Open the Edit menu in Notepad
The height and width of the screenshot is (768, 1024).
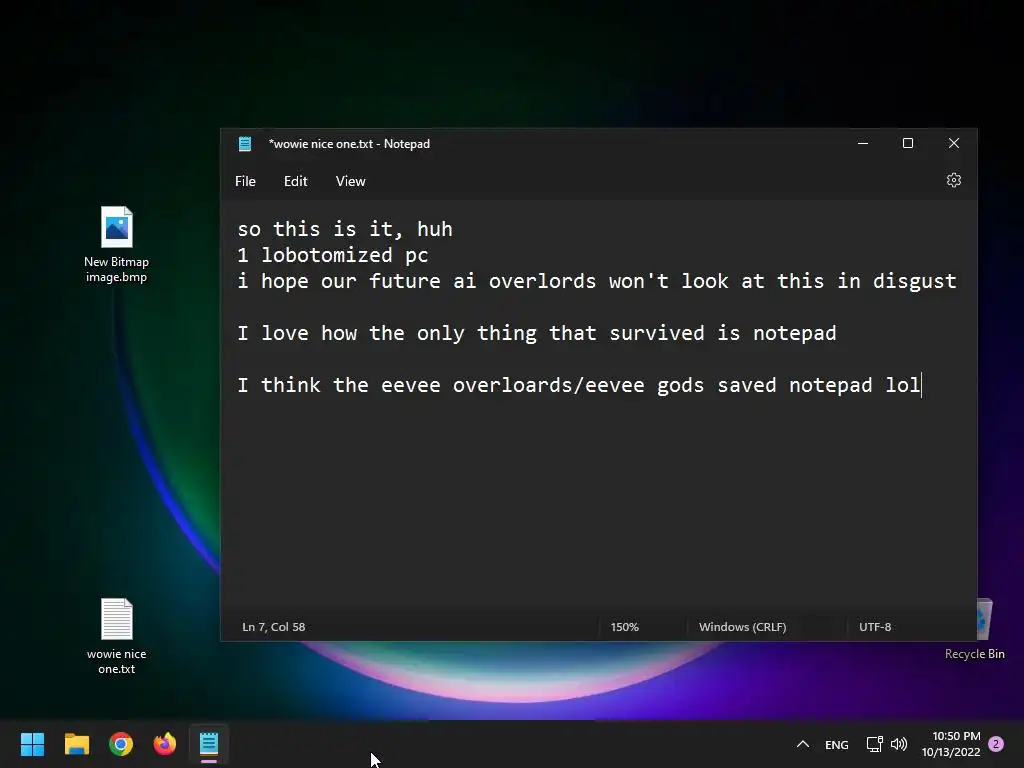click(x=295, y=182)
